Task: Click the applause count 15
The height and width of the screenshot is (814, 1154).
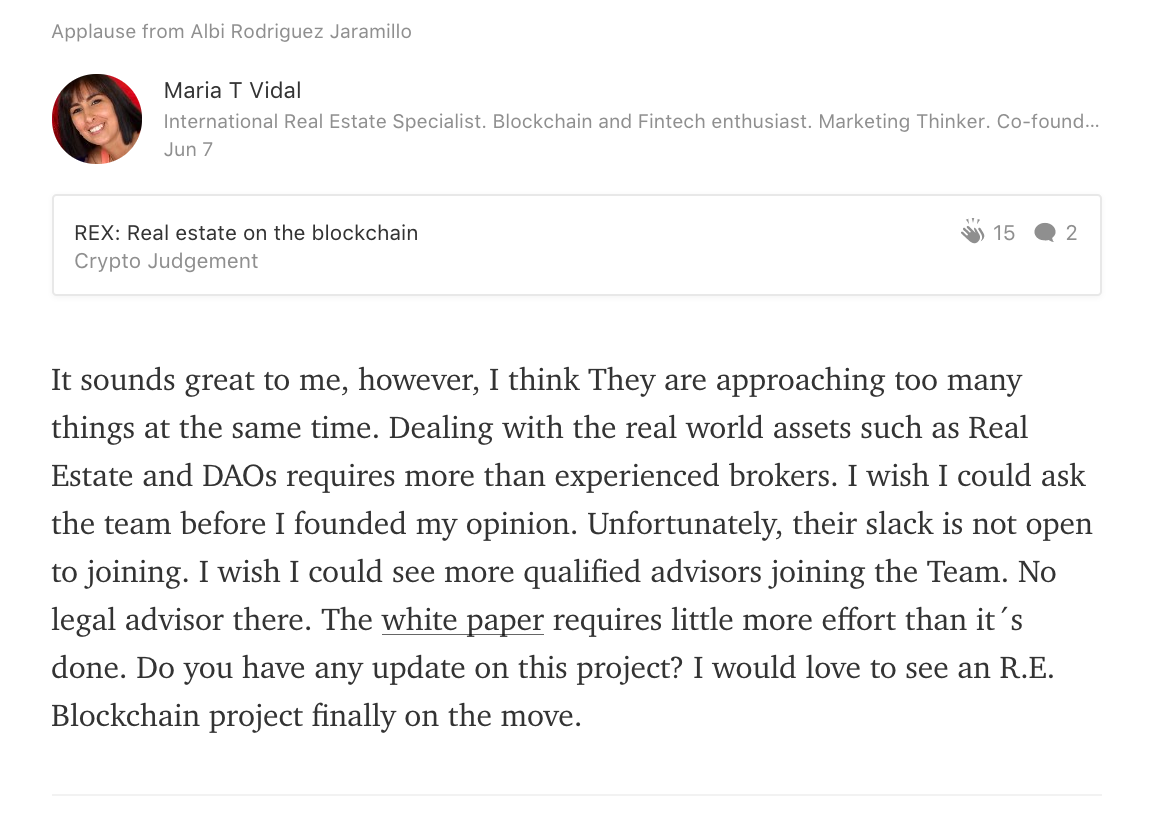Action: (1003, 233)
